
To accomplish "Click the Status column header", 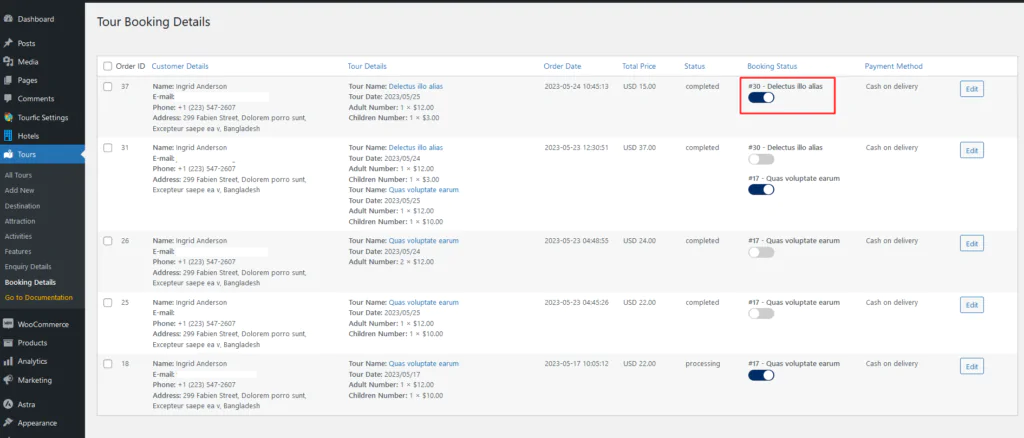I will pyautogui.click(x=695, y=66).
